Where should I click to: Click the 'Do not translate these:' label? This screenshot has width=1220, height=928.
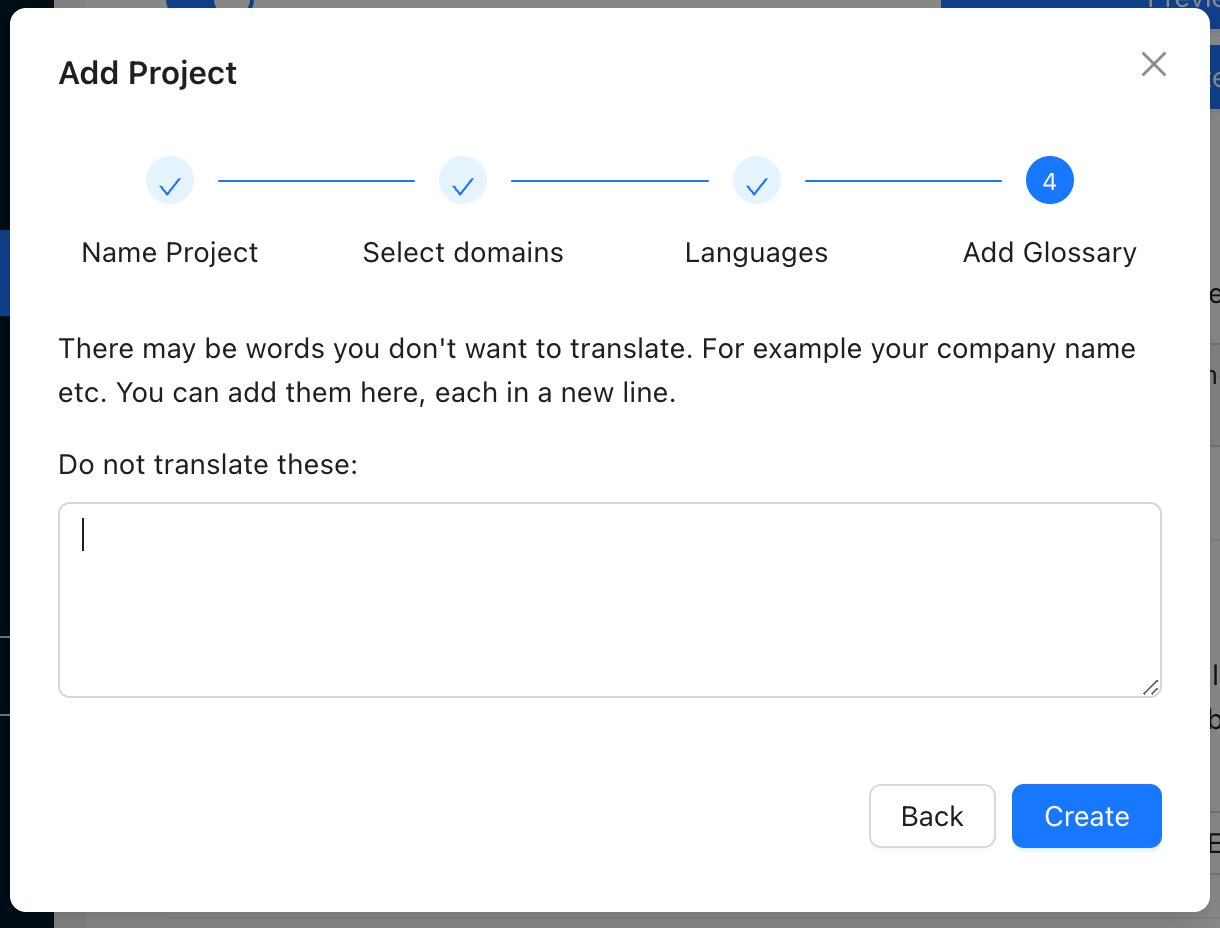[208, 464]
